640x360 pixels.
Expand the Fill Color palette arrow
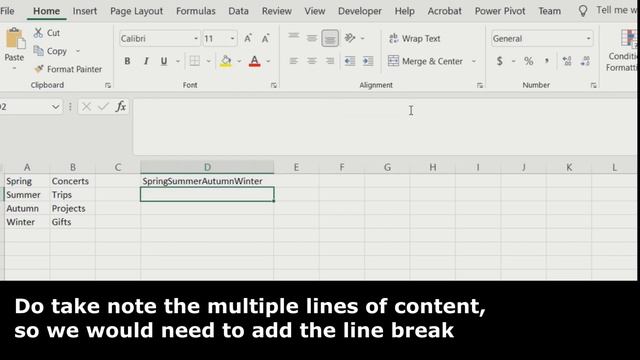[x=239, y=62]
